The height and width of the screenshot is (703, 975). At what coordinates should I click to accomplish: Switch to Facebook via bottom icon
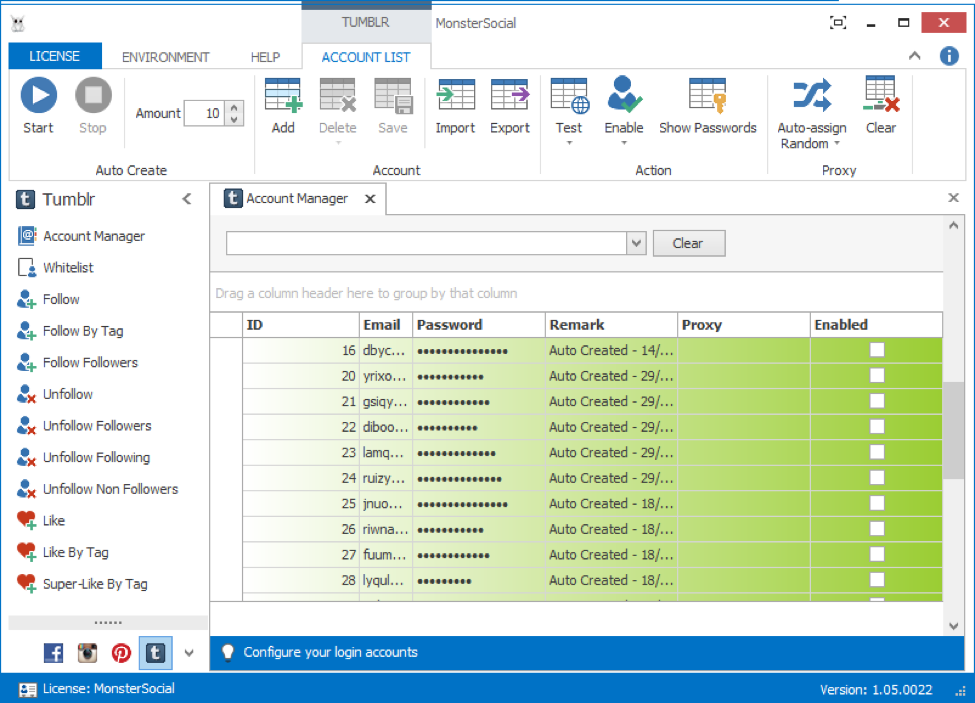pyautogui.click(x=54, y=653)
